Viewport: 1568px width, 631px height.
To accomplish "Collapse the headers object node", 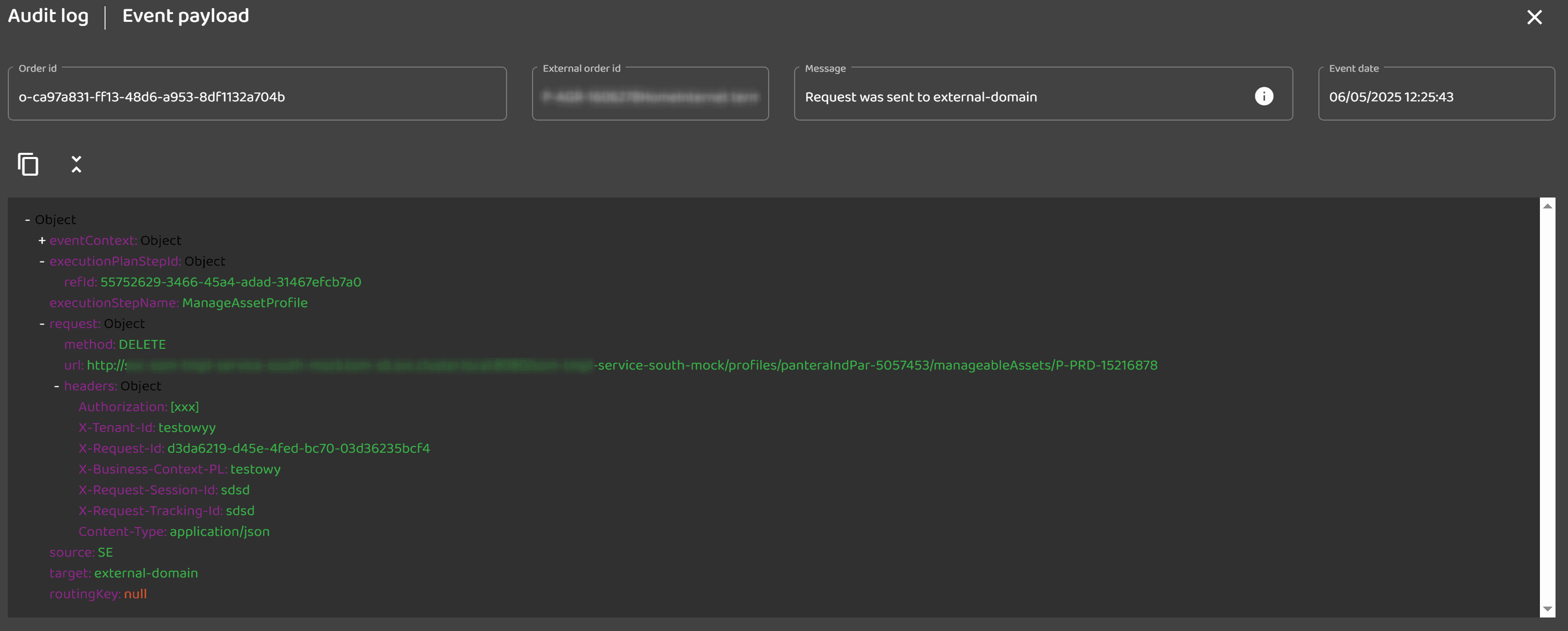I will click(57, 386).
